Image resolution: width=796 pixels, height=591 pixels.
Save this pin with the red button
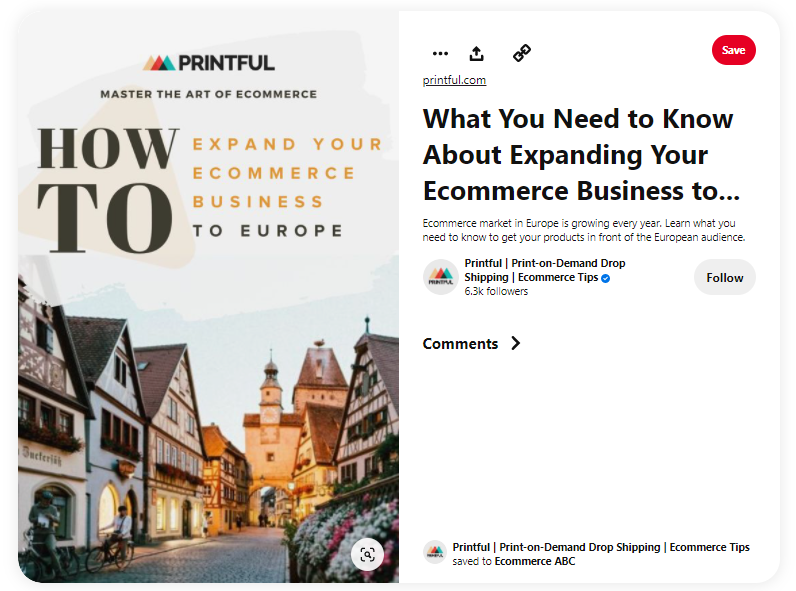[733, 50]
